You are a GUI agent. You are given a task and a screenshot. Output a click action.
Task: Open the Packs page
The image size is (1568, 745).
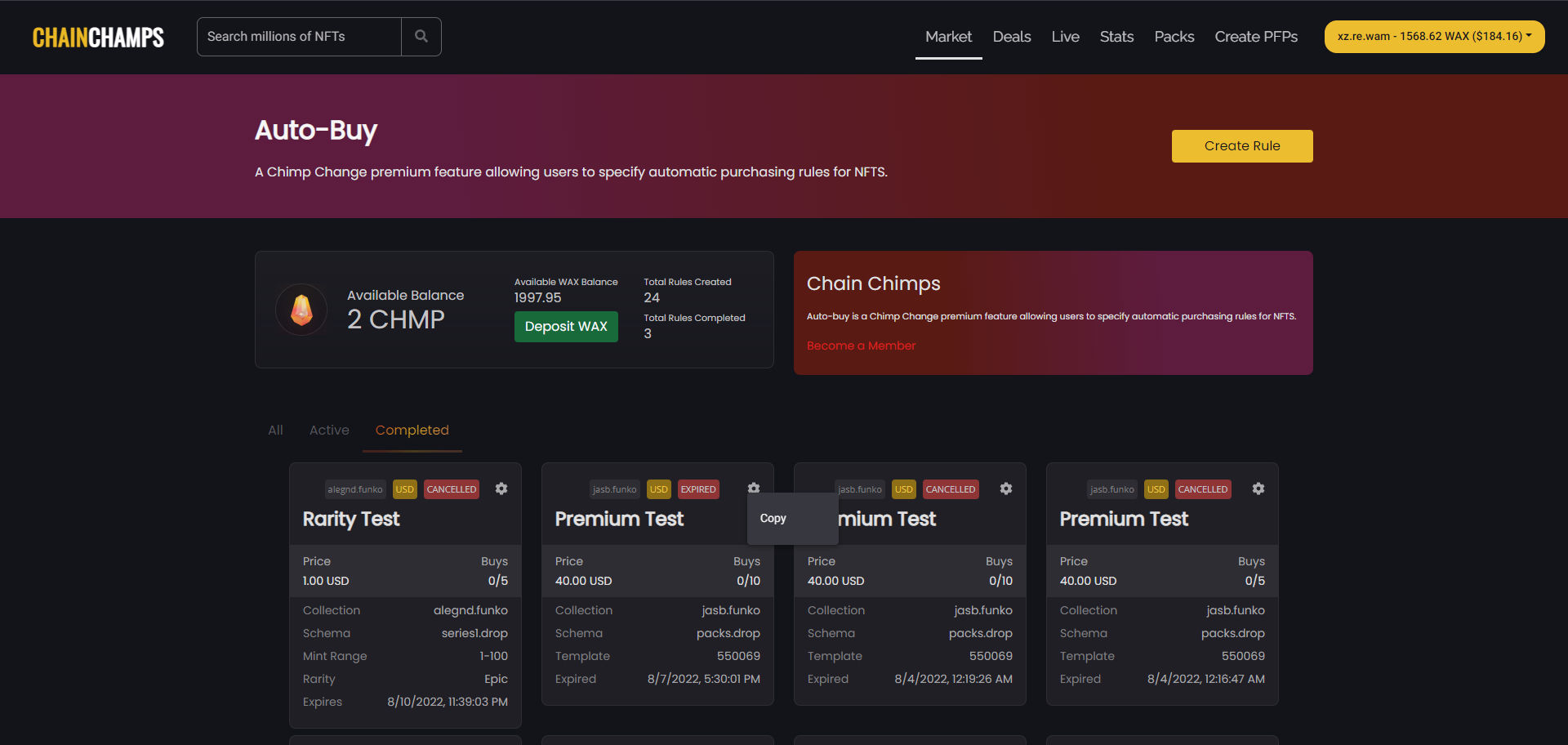[x=1174, y=37]
